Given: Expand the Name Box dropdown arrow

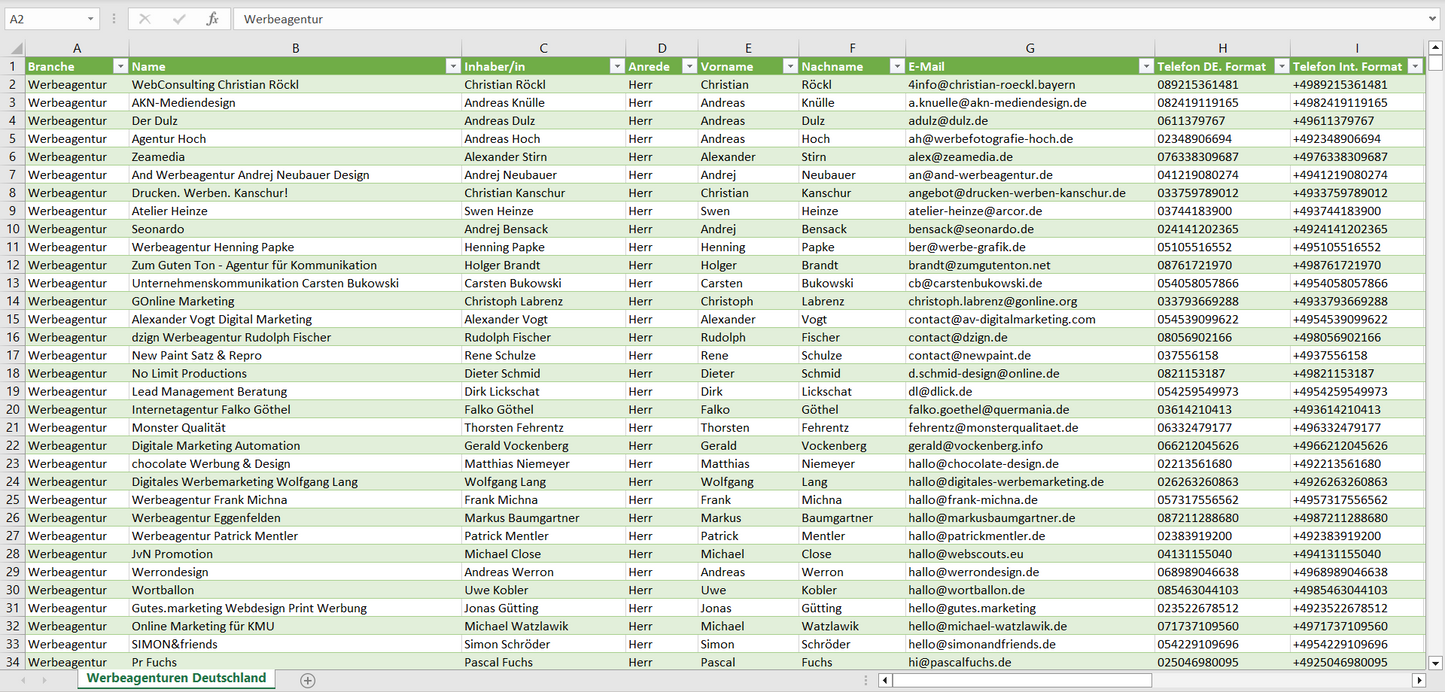Looking at the screenshot, I should (x=90, y=19).
